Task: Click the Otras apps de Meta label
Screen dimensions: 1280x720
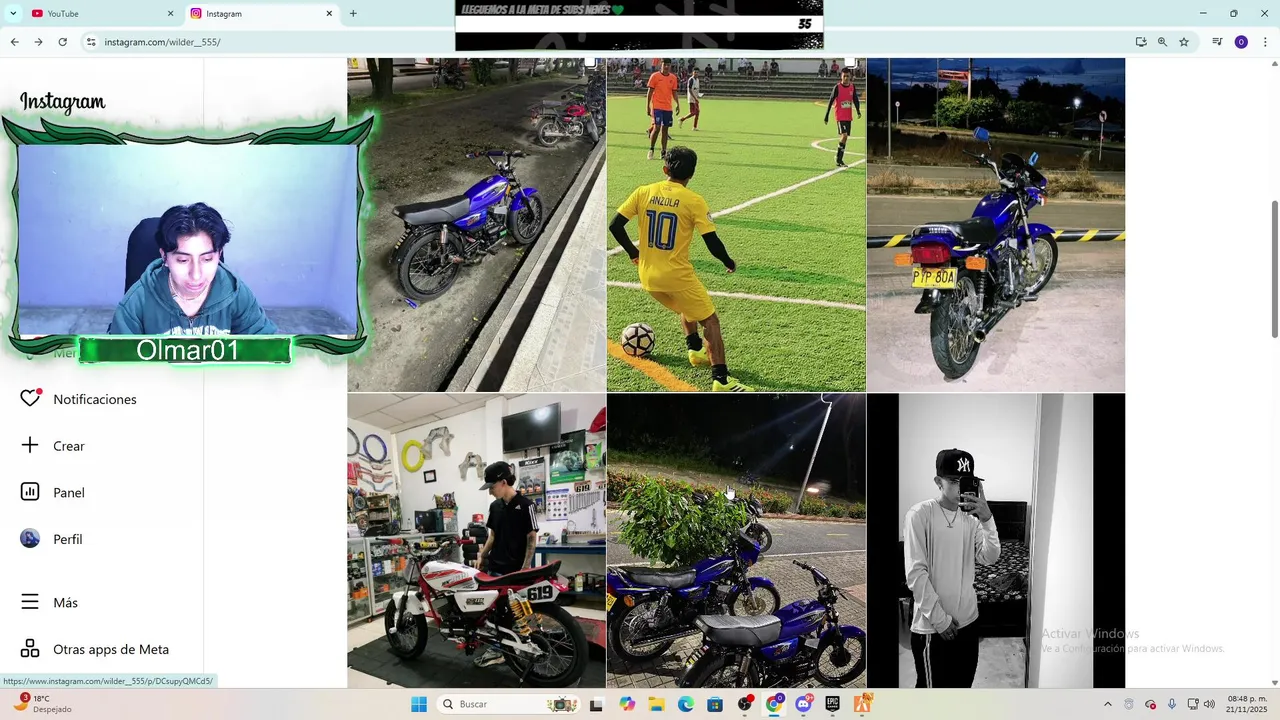Action: tap(111, 649)
